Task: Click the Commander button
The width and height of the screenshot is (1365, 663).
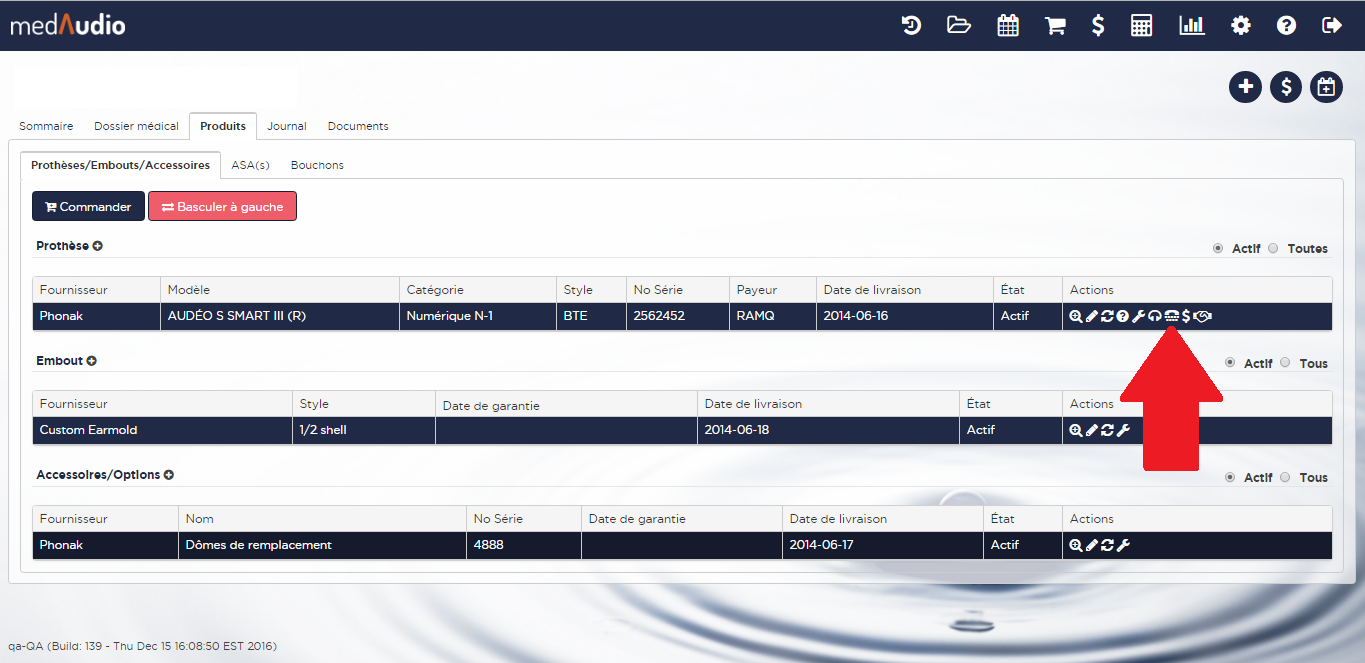Action: pos(88,207)
